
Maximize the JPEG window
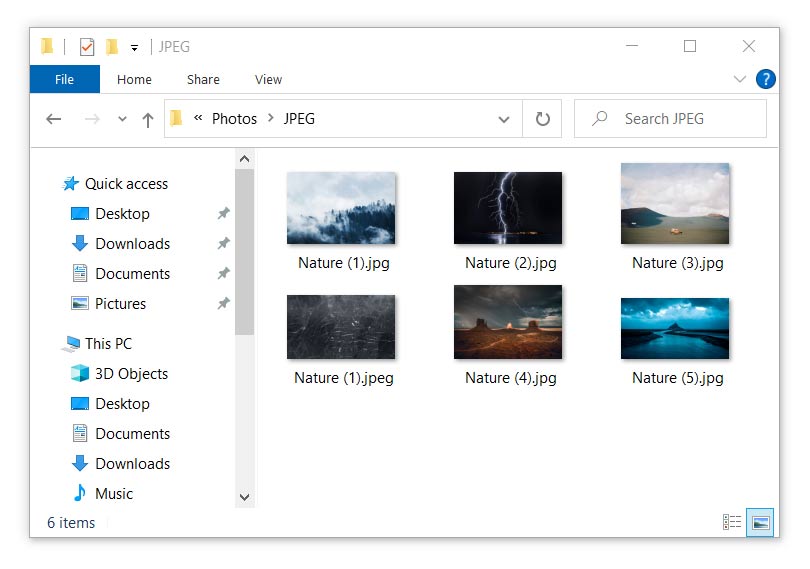click(x=690, y=47)
